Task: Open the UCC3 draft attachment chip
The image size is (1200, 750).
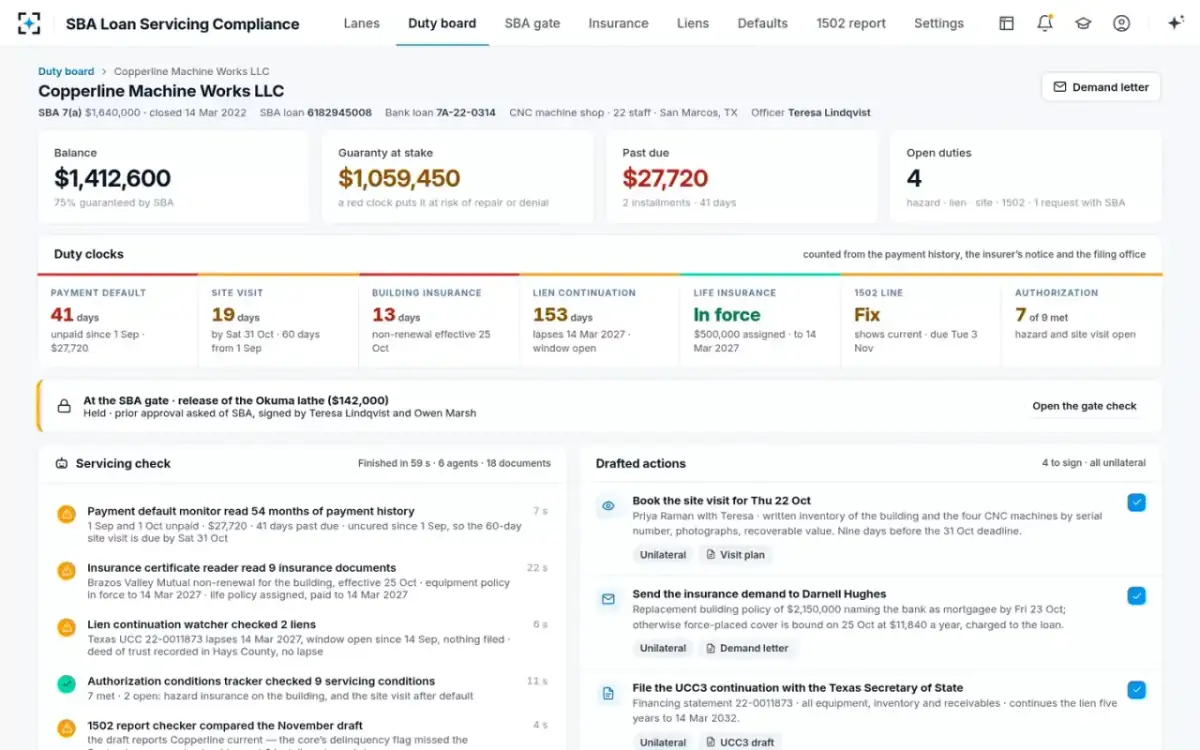Action: click(x=741, y=742)
